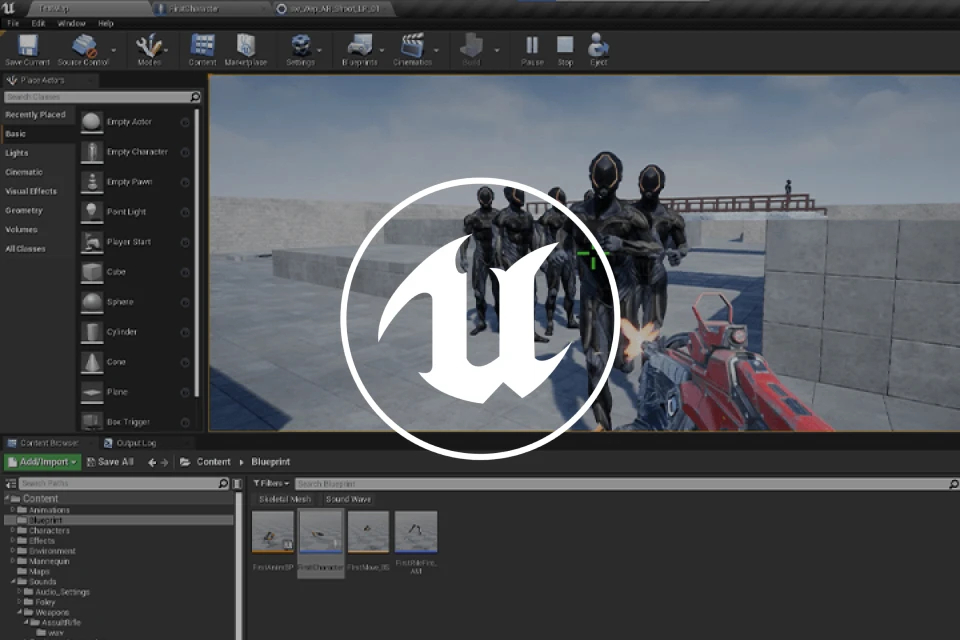
Task: Expand the Characters folder arrow
Action: coord(12,530)
